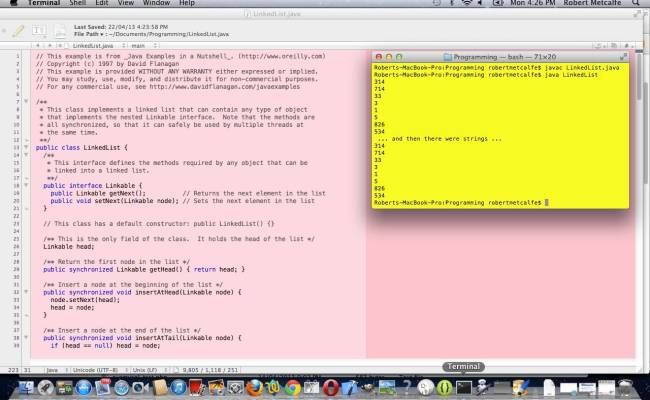650x400 pixels.
Task: Collapse the comment block fold at line 7
Action: 26,102
